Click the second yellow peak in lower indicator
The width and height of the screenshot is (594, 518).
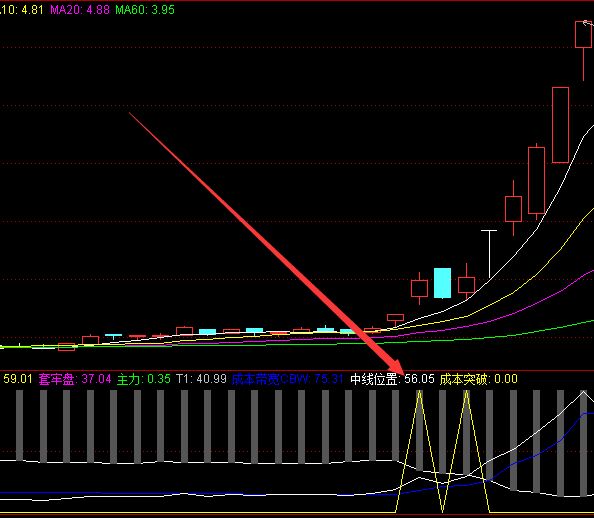coord(466,393)
